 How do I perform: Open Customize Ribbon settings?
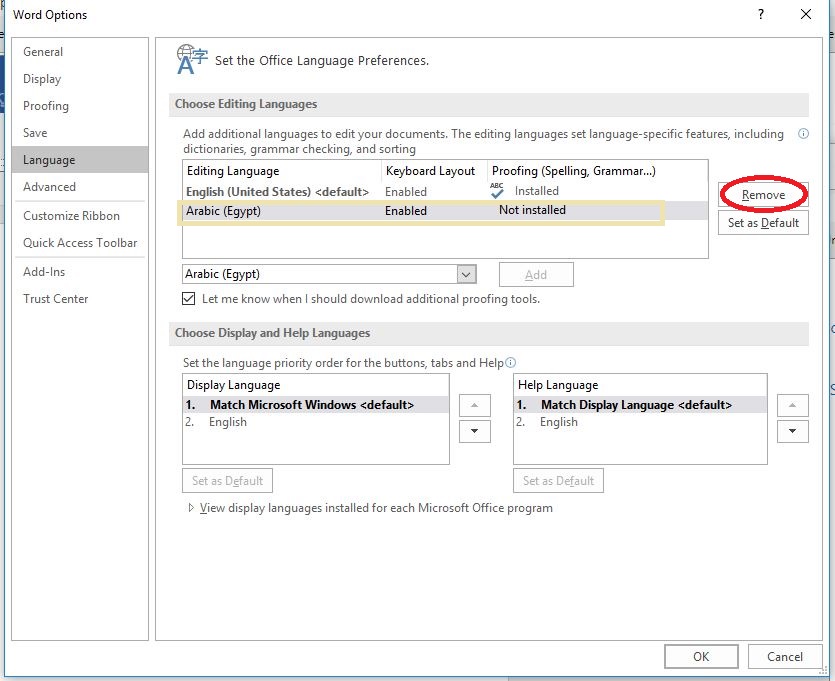(x=80, y=216)
